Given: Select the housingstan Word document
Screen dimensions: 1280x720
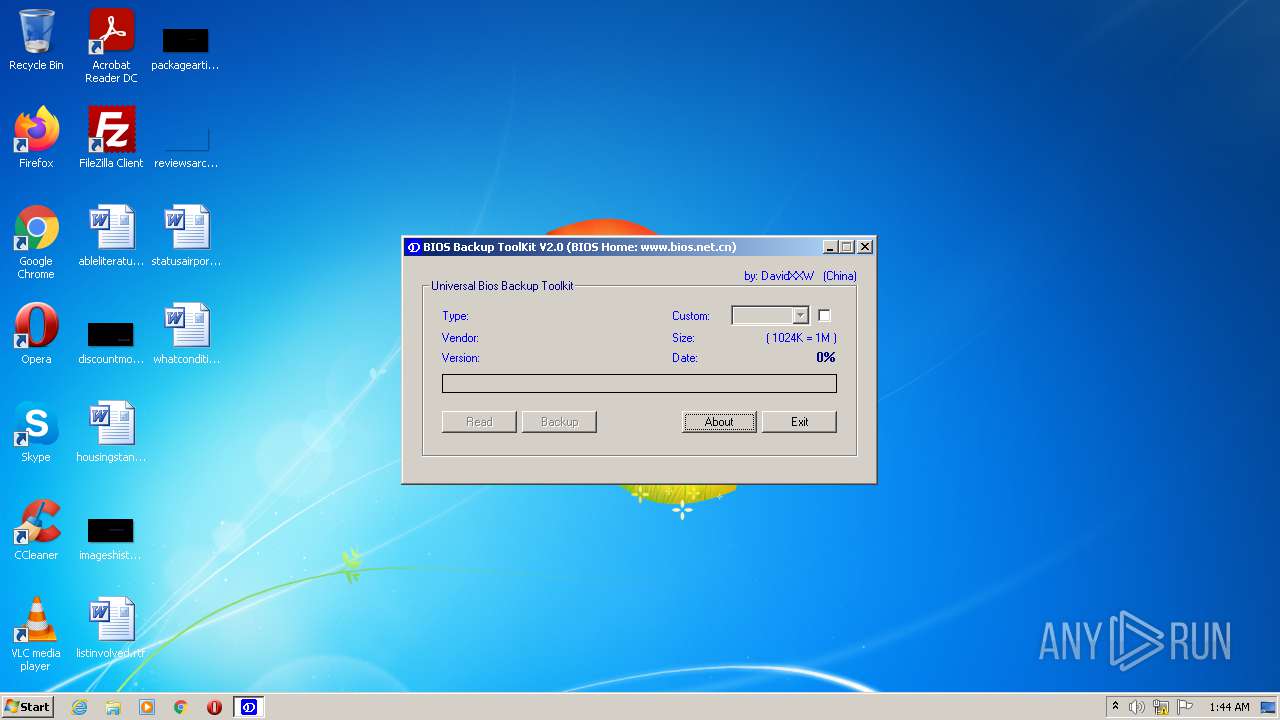Looking at the screenshot, I should pyautogui.click(x=111, y=432).
